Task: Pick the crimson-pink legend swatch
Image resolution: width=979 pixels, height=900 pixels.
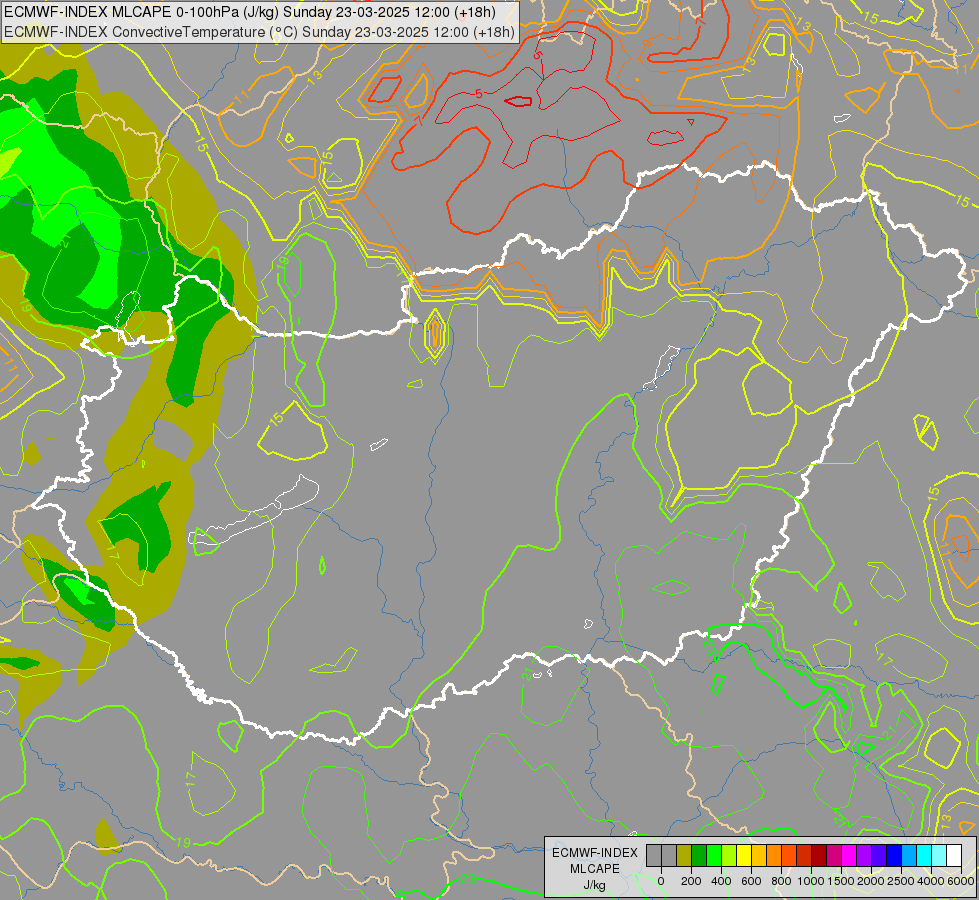Action: [835, 855]
